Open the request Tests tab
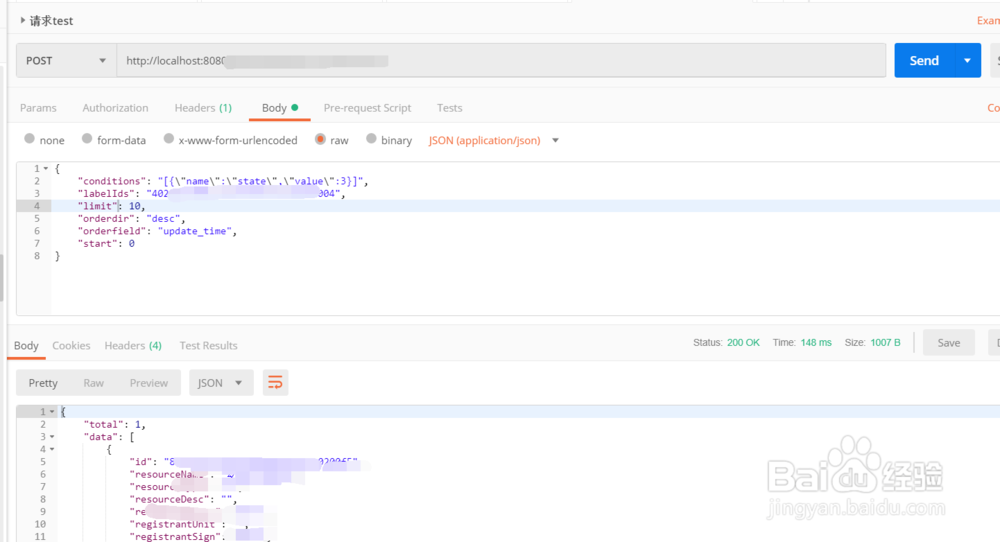 click(449, 108)
